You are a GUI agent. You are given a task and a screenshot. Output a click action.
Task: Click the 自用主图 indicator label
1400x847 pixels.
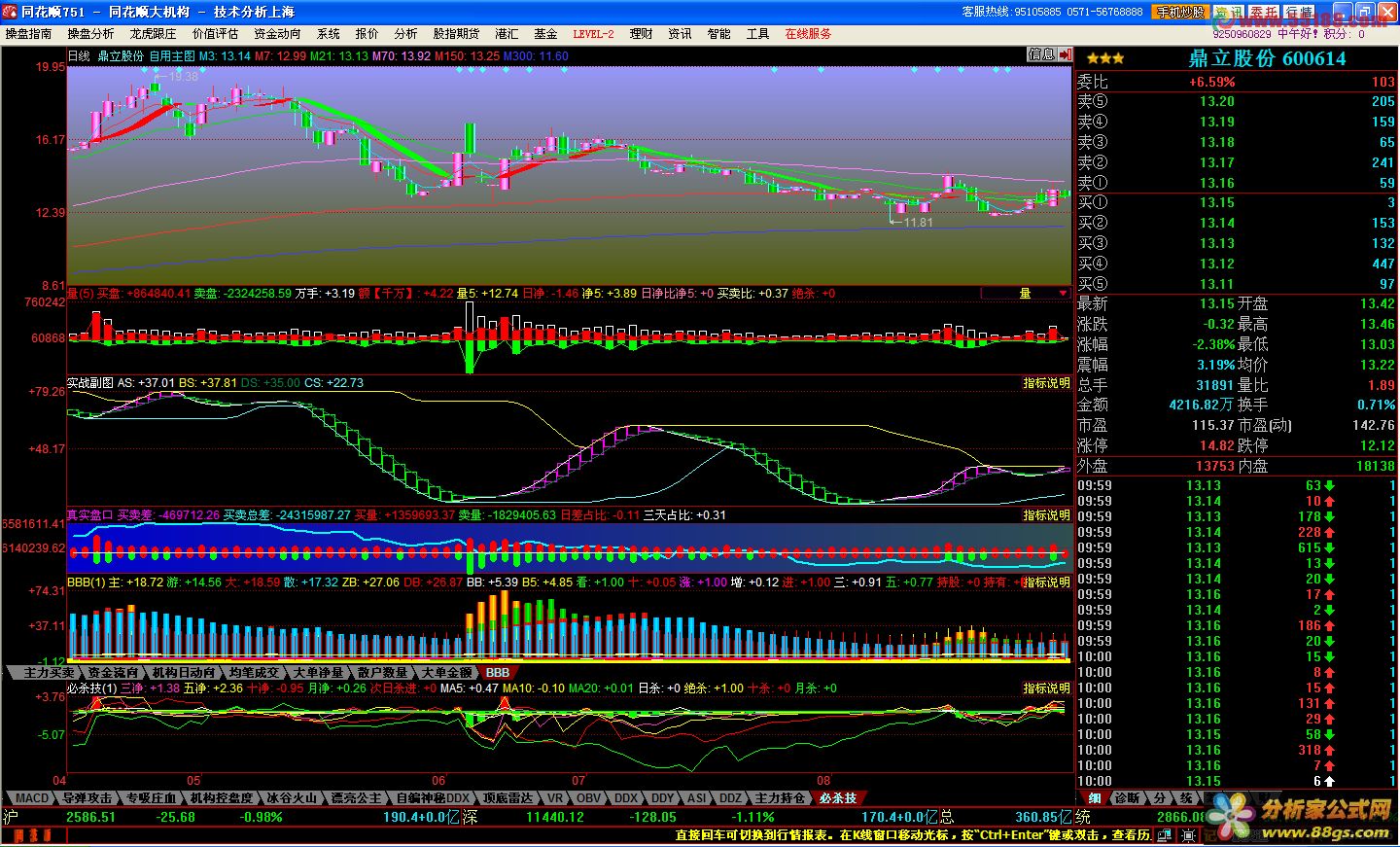click(x=172, y=56)
